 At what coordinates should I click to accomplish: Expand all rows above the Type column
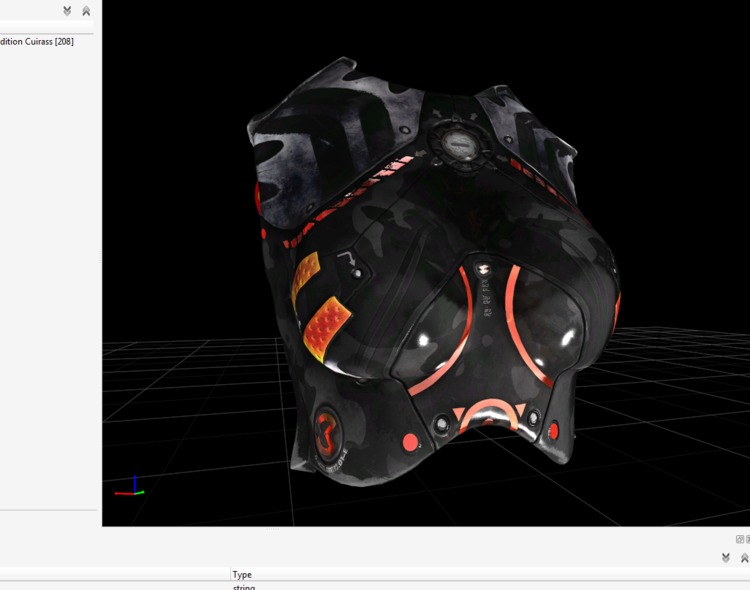(726, 558)
